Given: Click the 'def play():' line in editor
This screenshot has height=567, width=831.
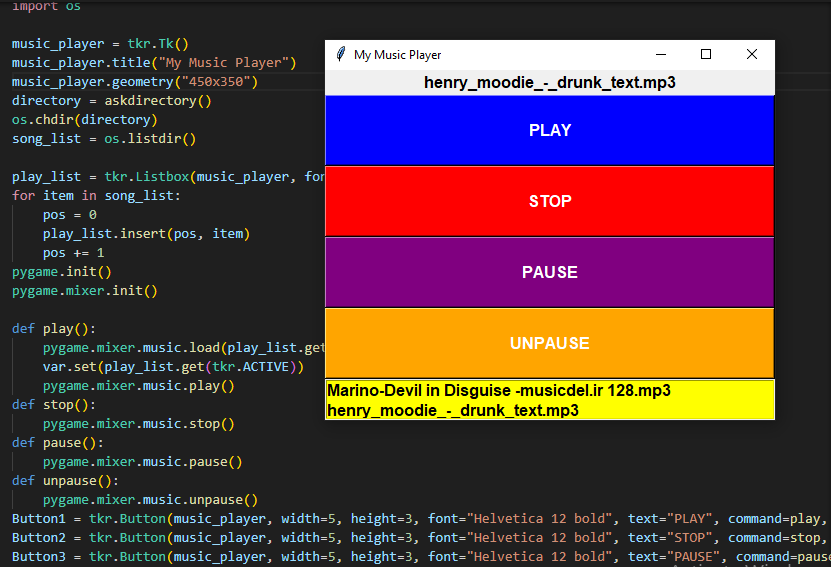Looking at the screenshot, I should pos(54,329).
